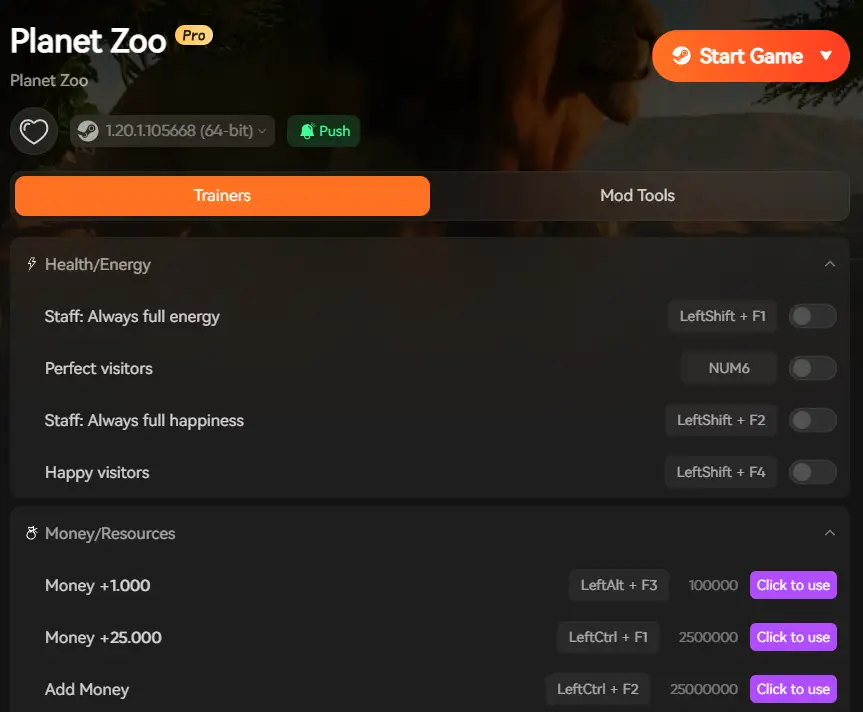
Task: Switch to the Mod Tools tab
Action: 637,196
